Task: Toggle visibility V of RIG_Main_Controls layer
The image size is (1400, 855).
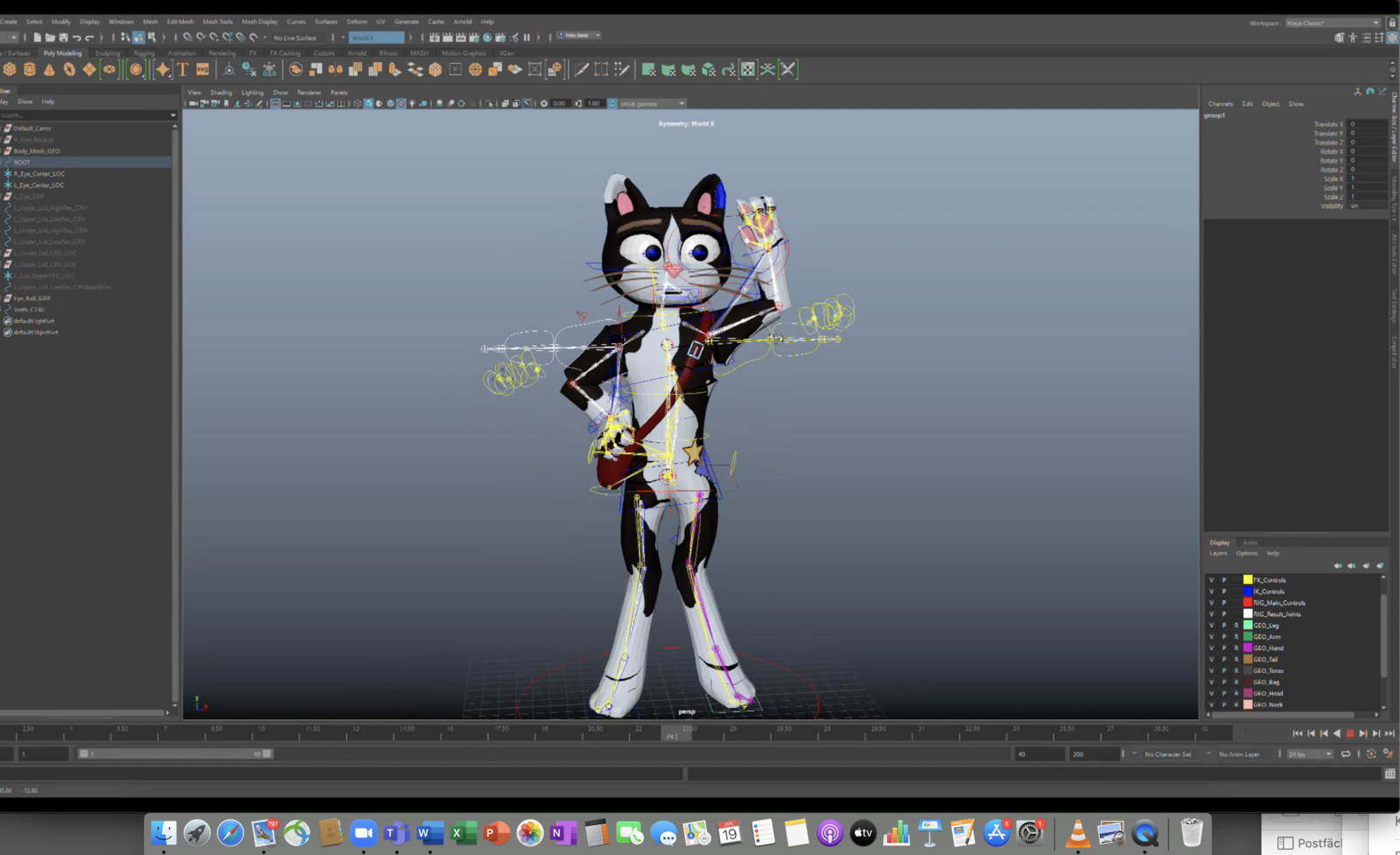Action: 1211,603
